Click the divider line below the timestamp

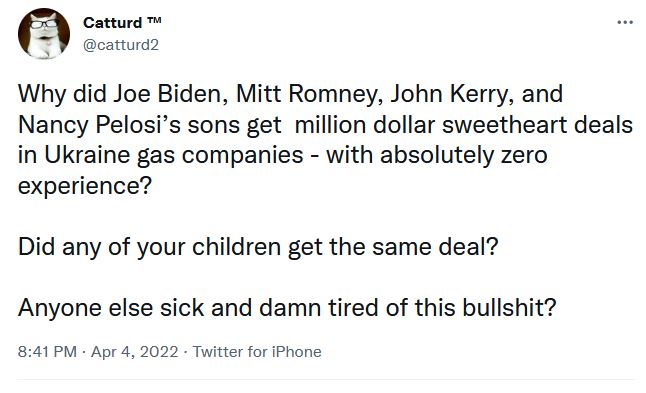point(325,379)
